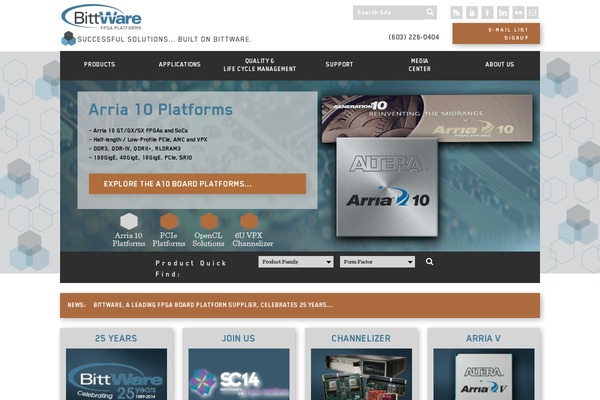Click the Altera Arria 10 chip image
Image resolution: width=600 pixels, height=400 pixels.
click(387, 187)
